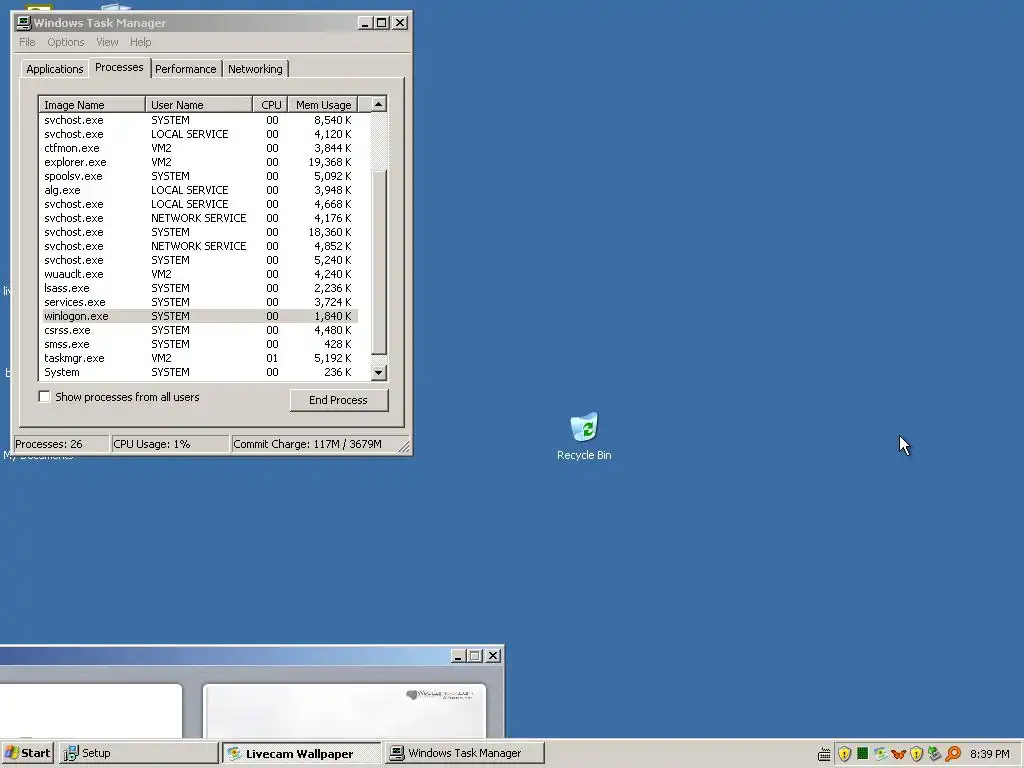
Task: Click the 4,176 K memory value
Action: (x=332, y=218)
